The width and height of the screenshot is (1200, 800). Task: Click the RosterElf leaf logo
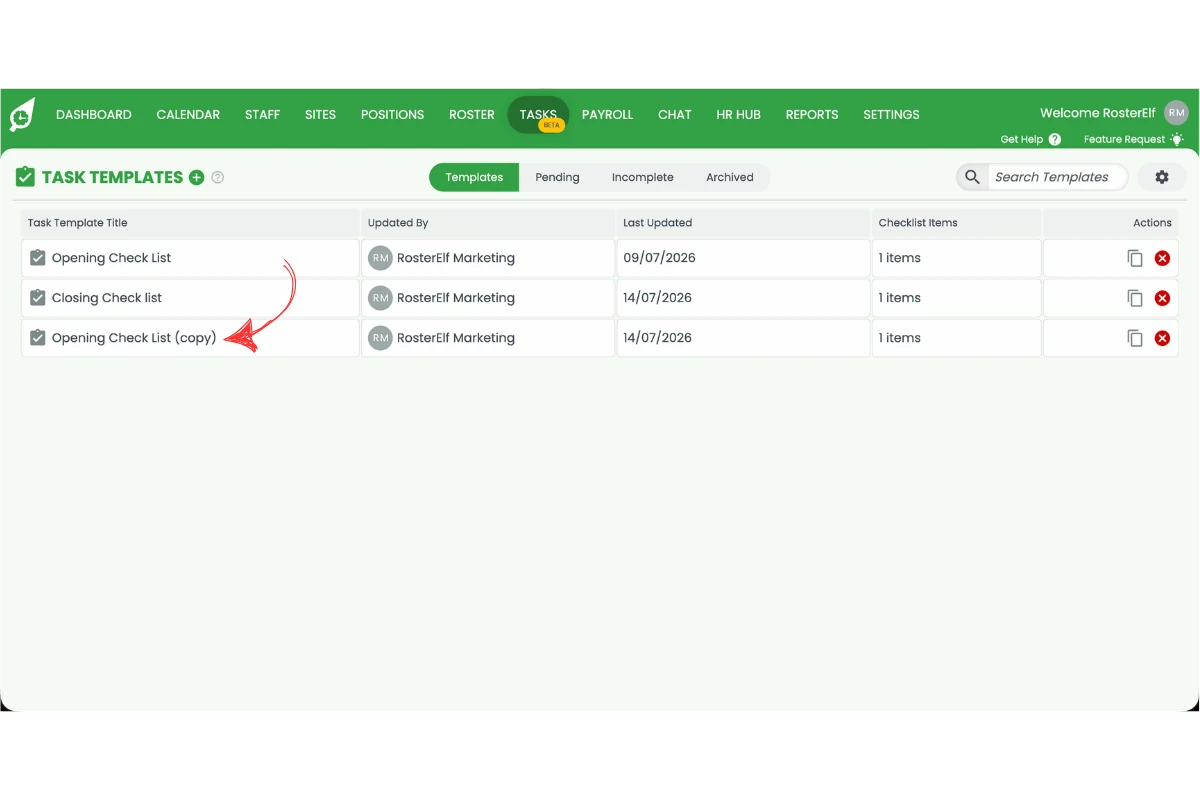22,115
